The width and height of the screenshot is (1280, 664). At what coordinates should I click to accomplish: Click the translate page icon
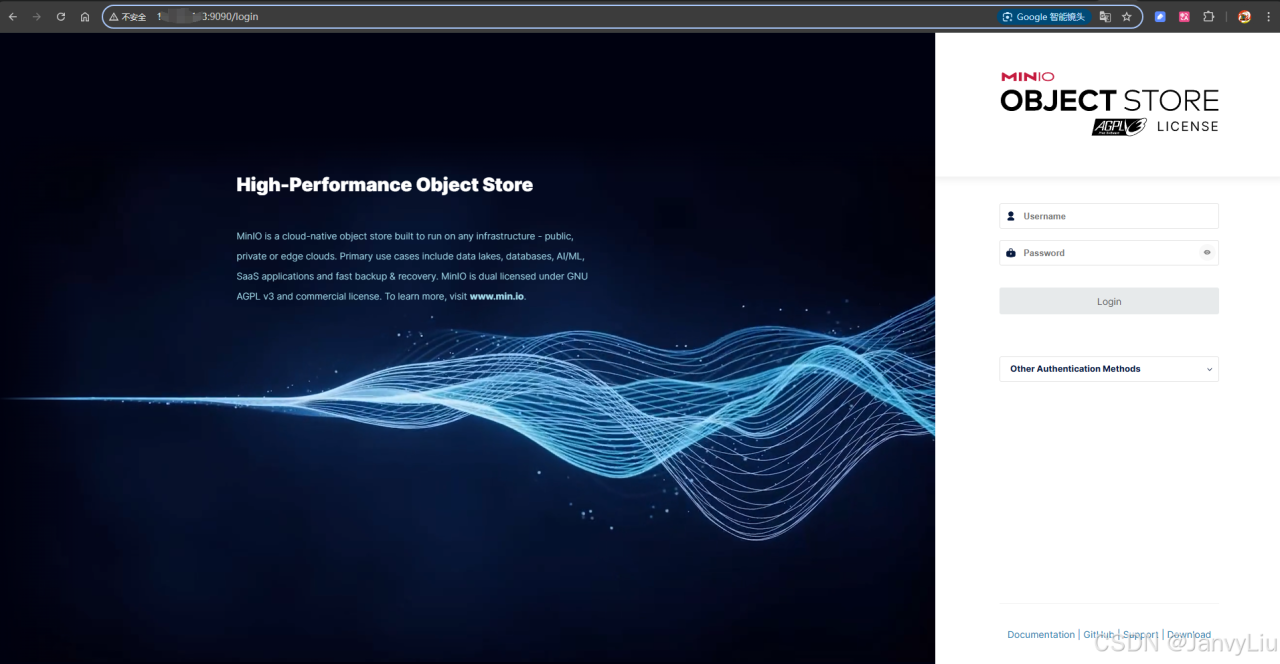1105,17
